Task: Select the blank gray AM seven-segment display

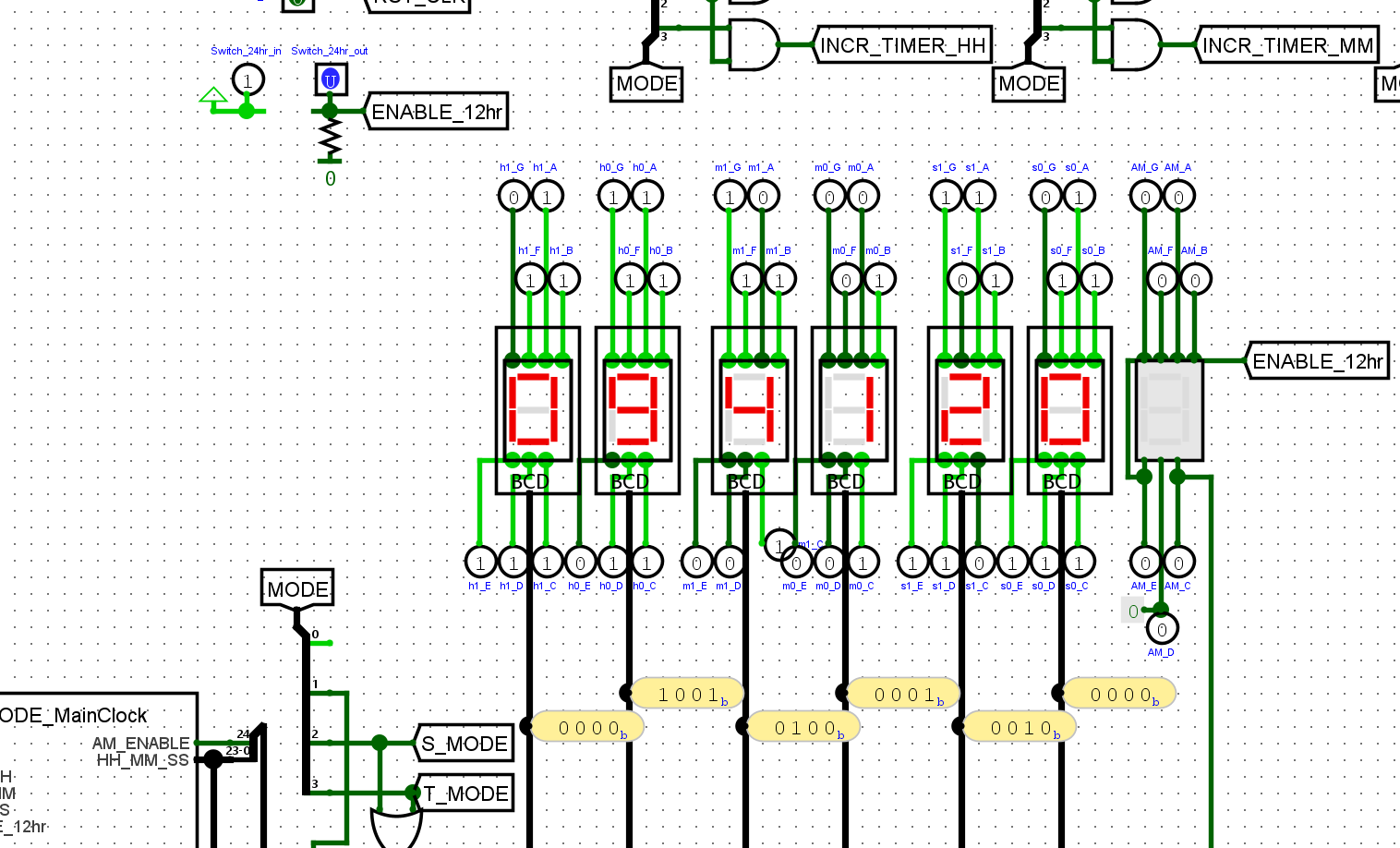Action: tap(1168, 409)
